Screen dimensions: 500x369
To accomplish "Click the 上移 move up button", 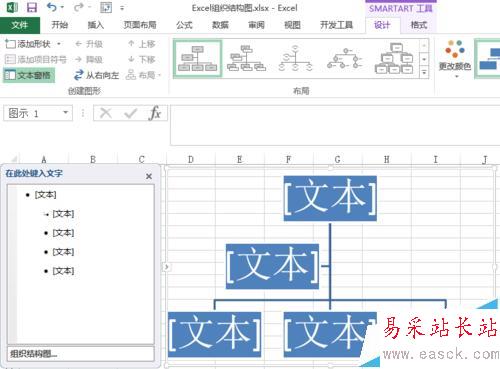I will click(x=142, y=44).
